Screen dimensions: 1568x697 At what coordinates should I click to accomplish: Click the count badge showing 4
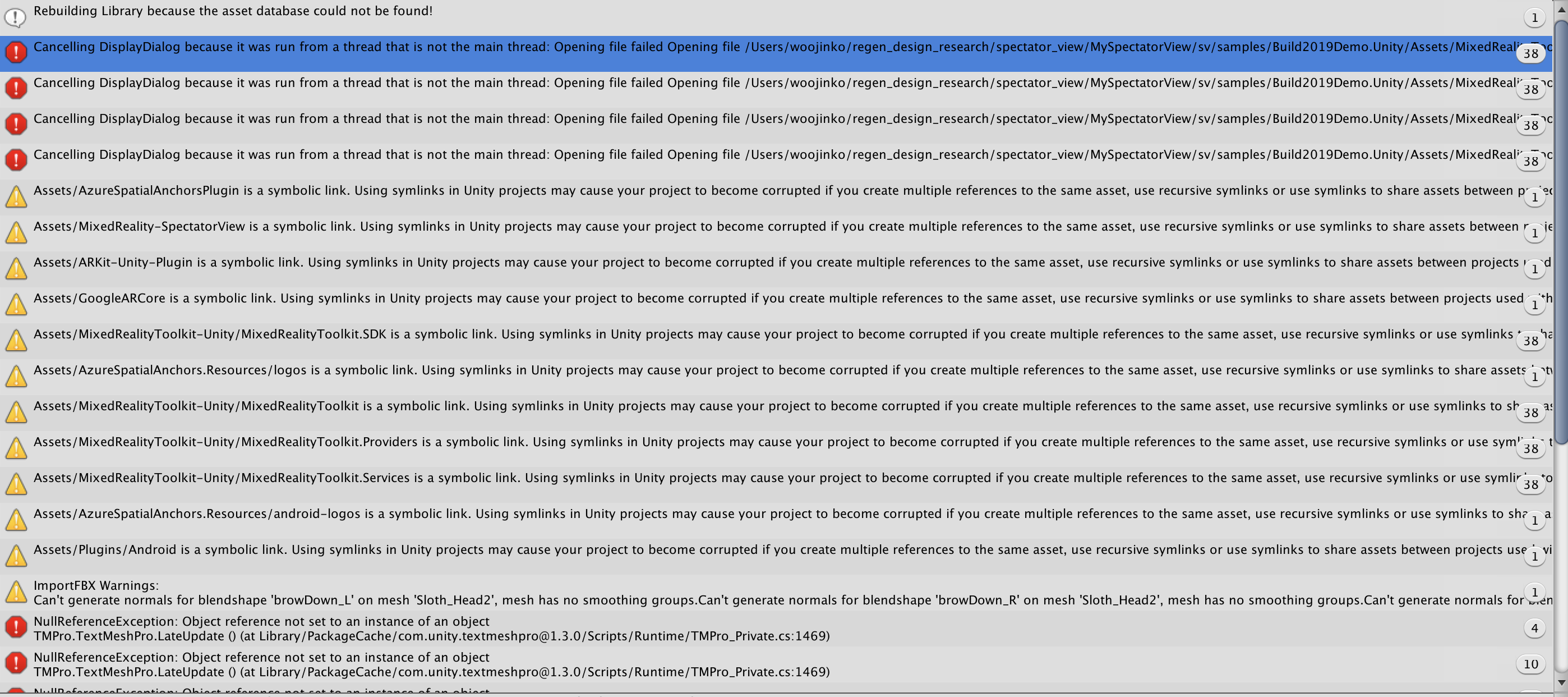pos(1534,628)
